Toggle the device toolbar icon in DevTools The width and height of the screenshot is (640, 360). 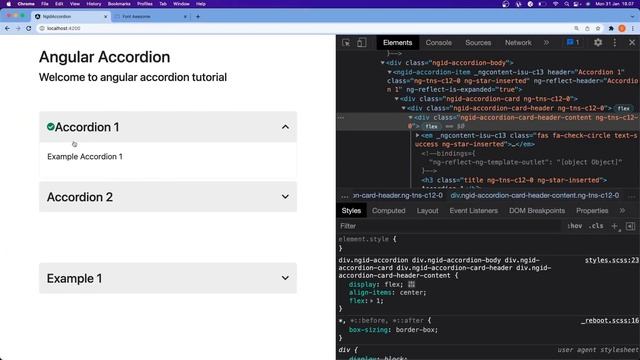tap(362, 42)
